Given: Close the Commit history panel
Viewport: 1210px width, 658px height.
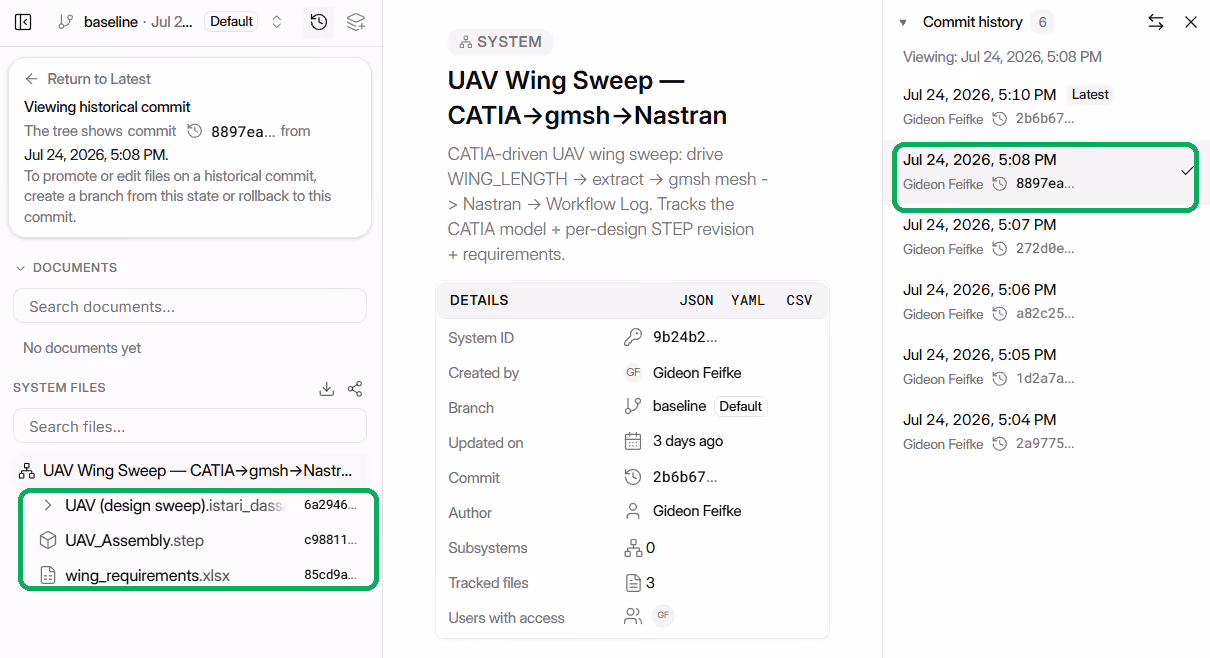Looking at the screenshot, I should pos(1191,22).
